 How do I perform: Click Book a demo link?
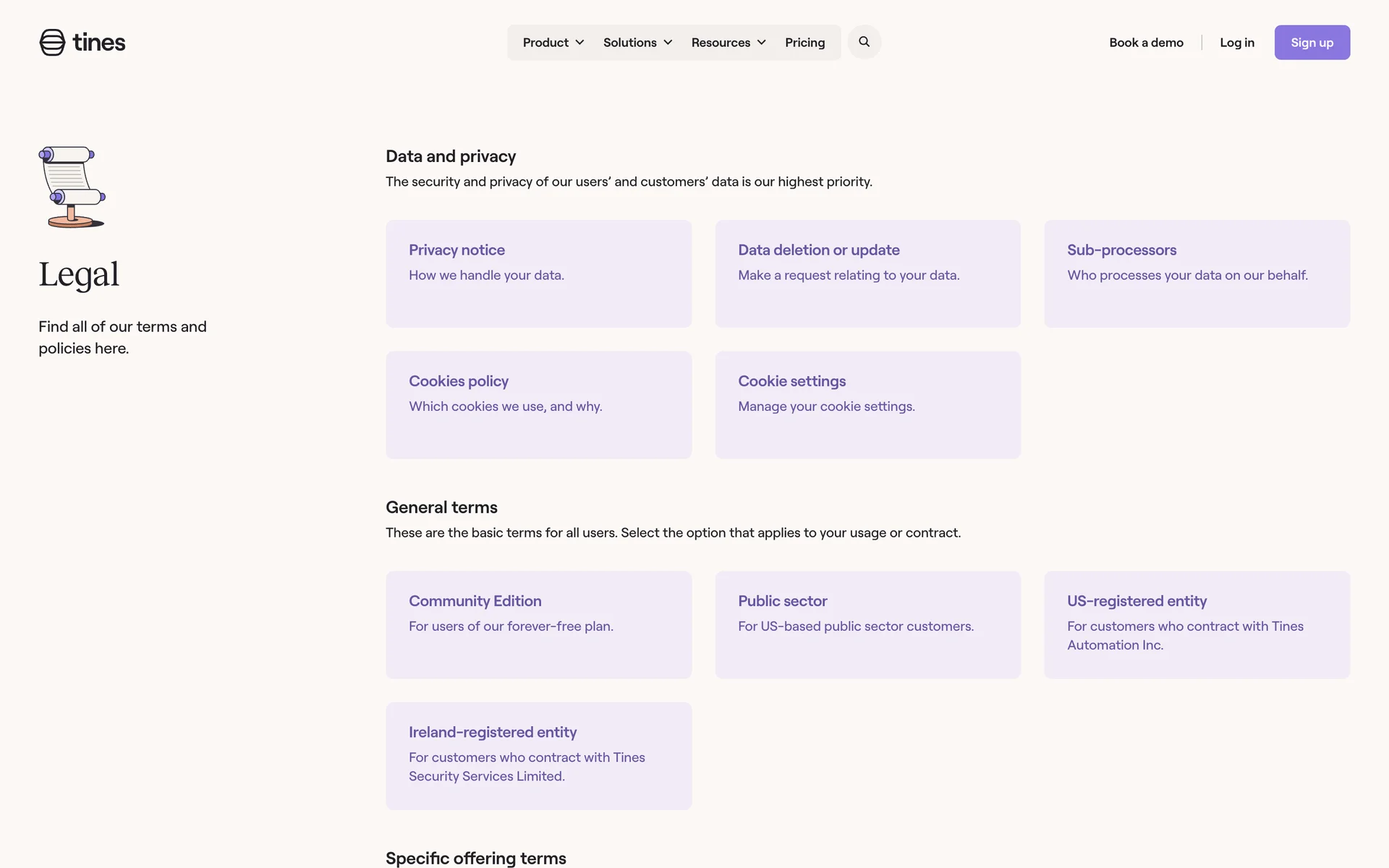pyautogui.click(x=1146, y=43)
